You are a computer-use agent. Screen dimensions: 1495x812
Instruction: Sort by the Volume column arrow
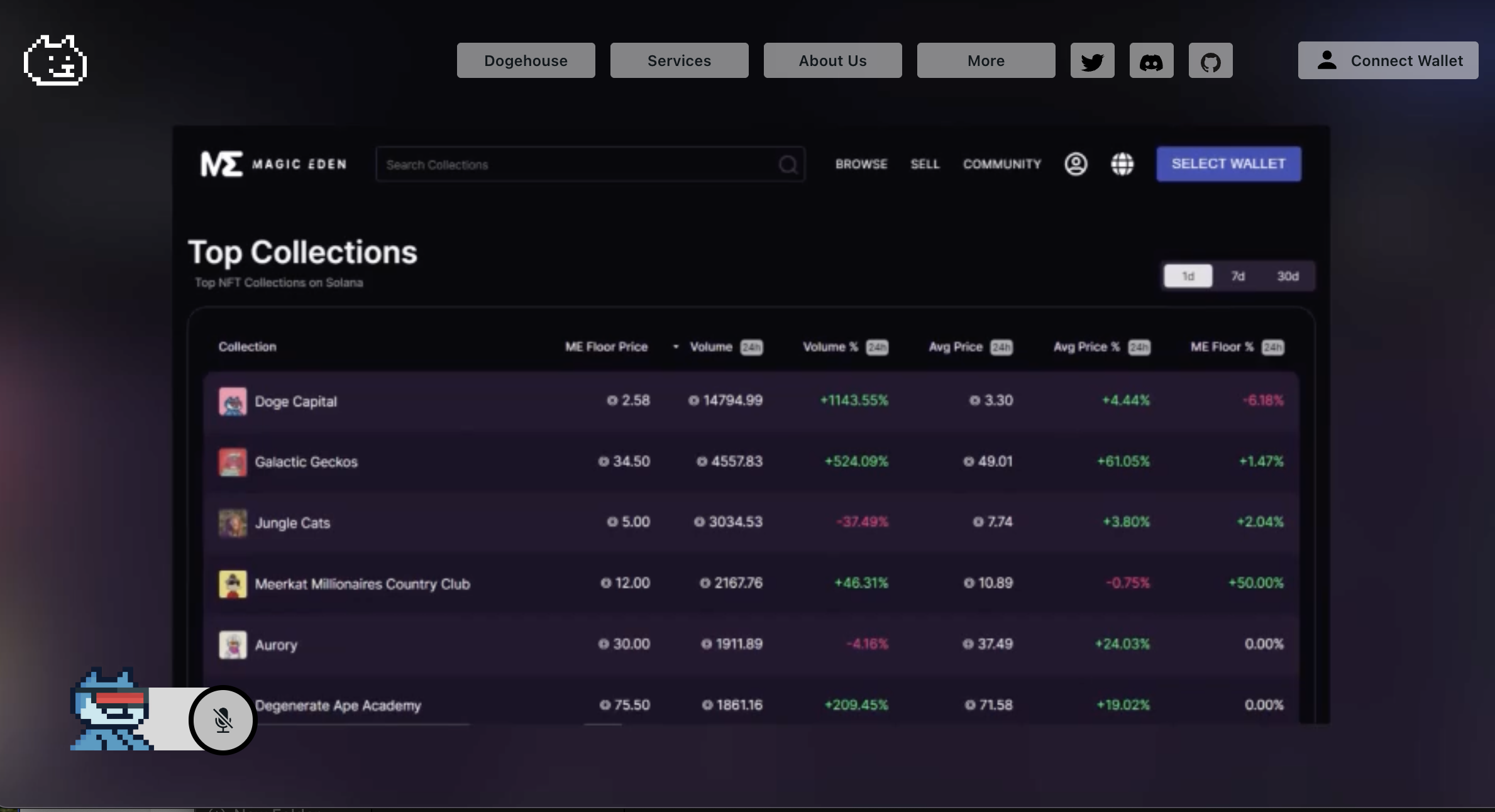tap(676, 347)
